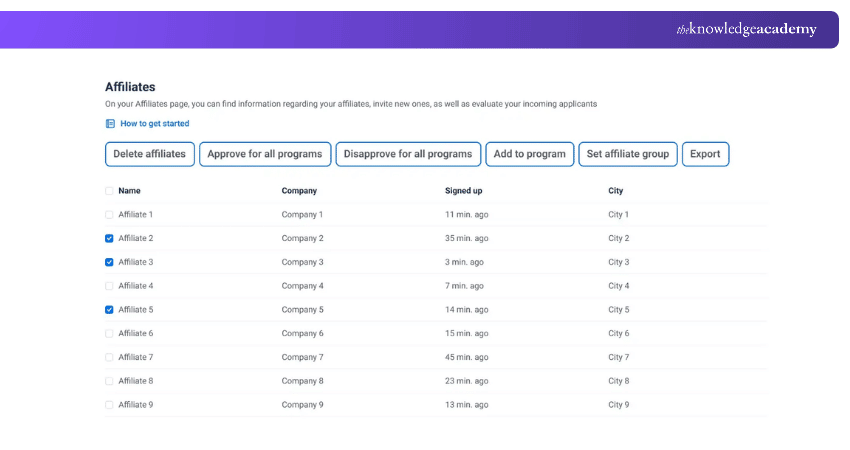Click the City 8 cell

pos(619,381)
